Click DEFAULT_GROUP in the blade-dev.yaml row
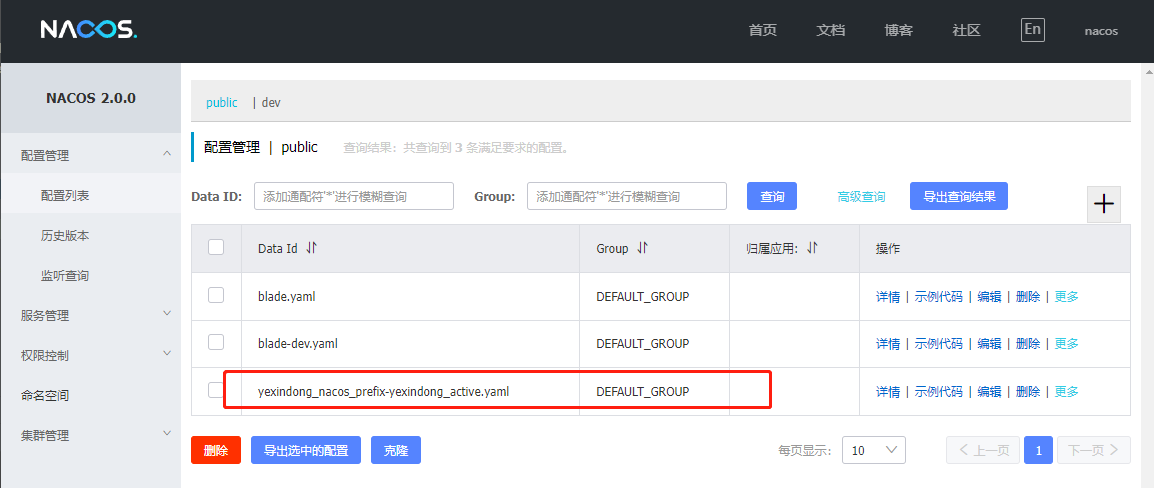The height and width of the screenshot is (488, 1154). 643,344
